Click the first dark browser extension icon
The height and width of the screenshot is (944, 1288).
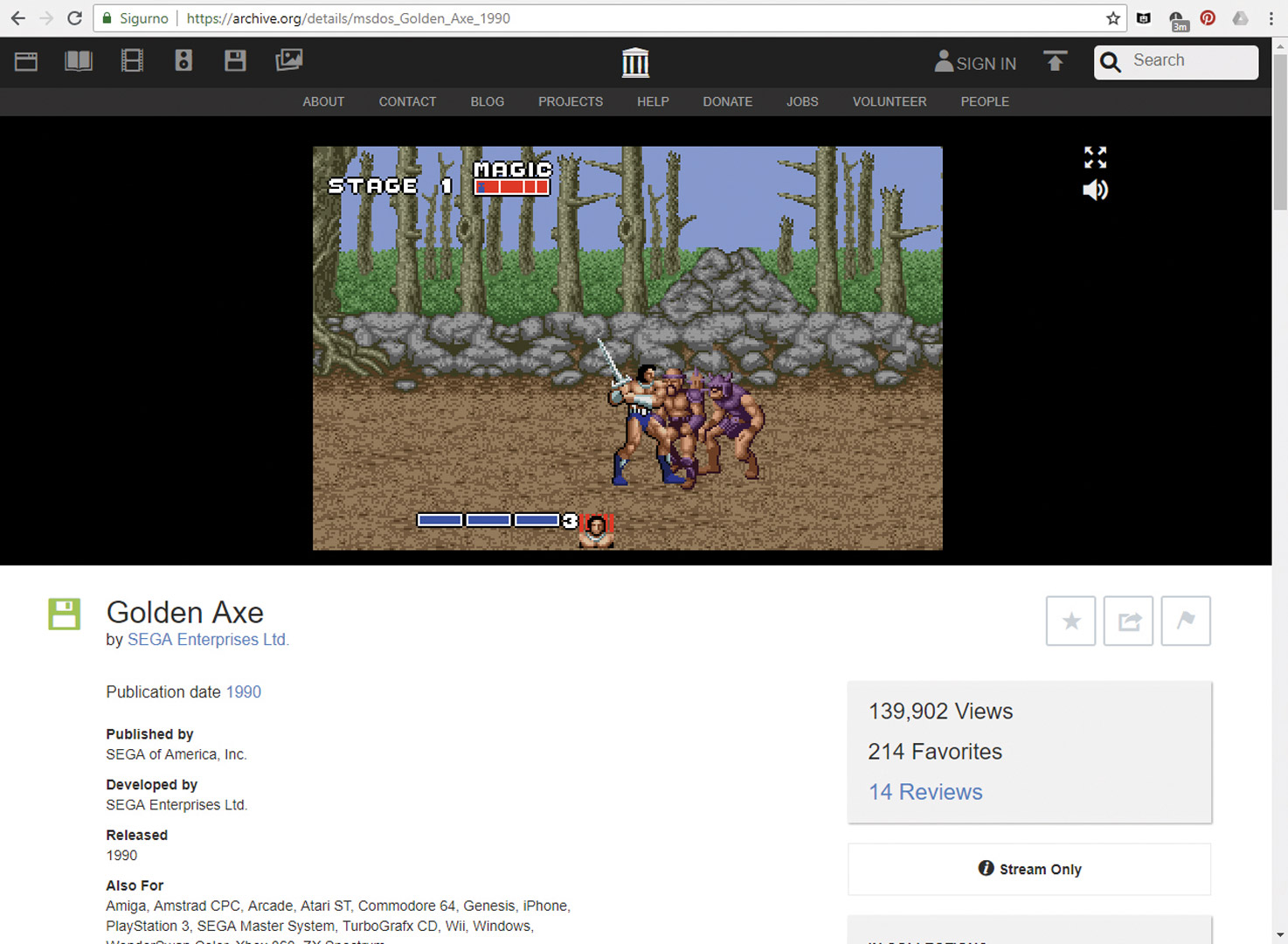(x=1144, y=18)
